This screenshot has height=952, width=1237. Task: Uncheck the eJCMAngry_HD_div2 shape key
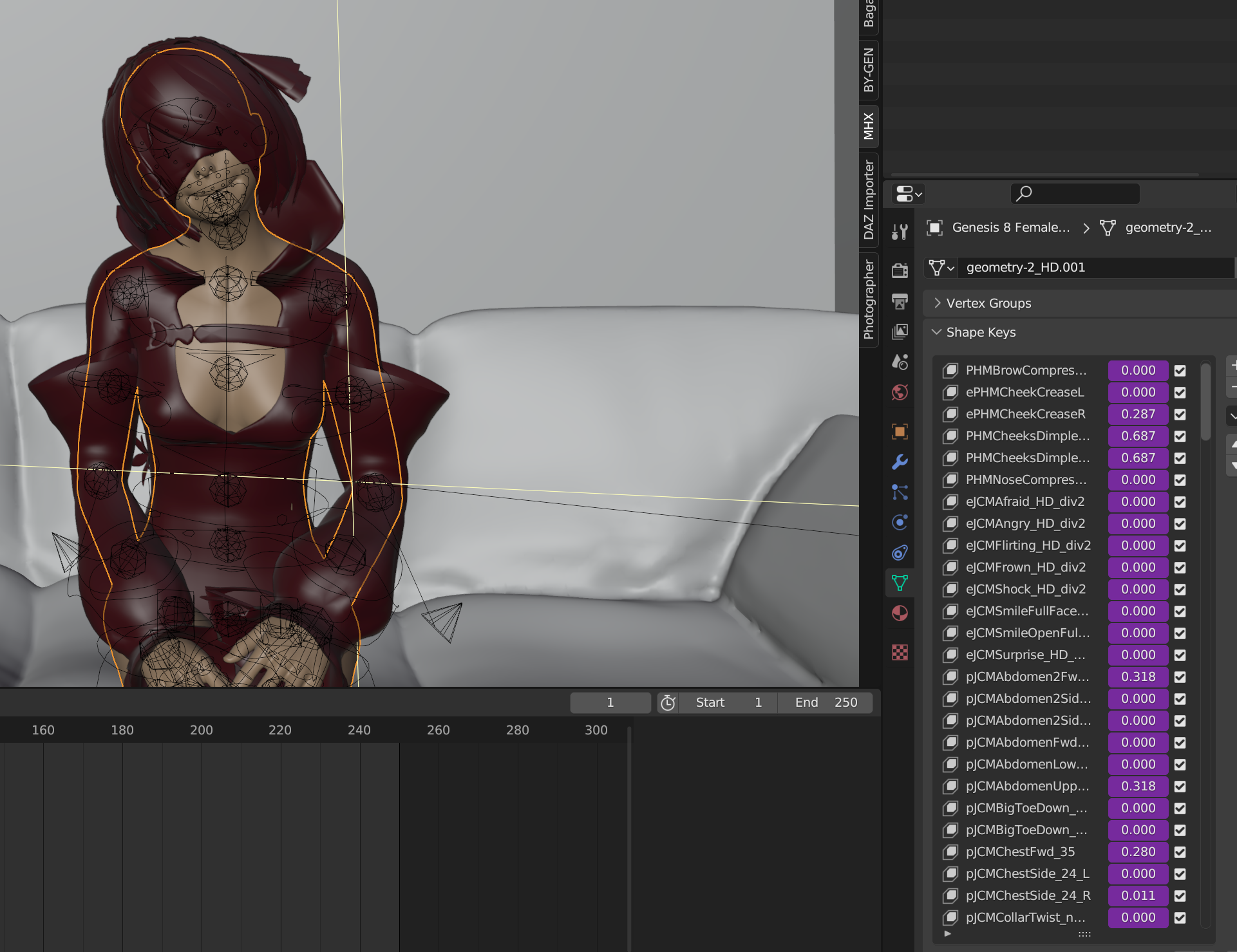coord(1180,524)
